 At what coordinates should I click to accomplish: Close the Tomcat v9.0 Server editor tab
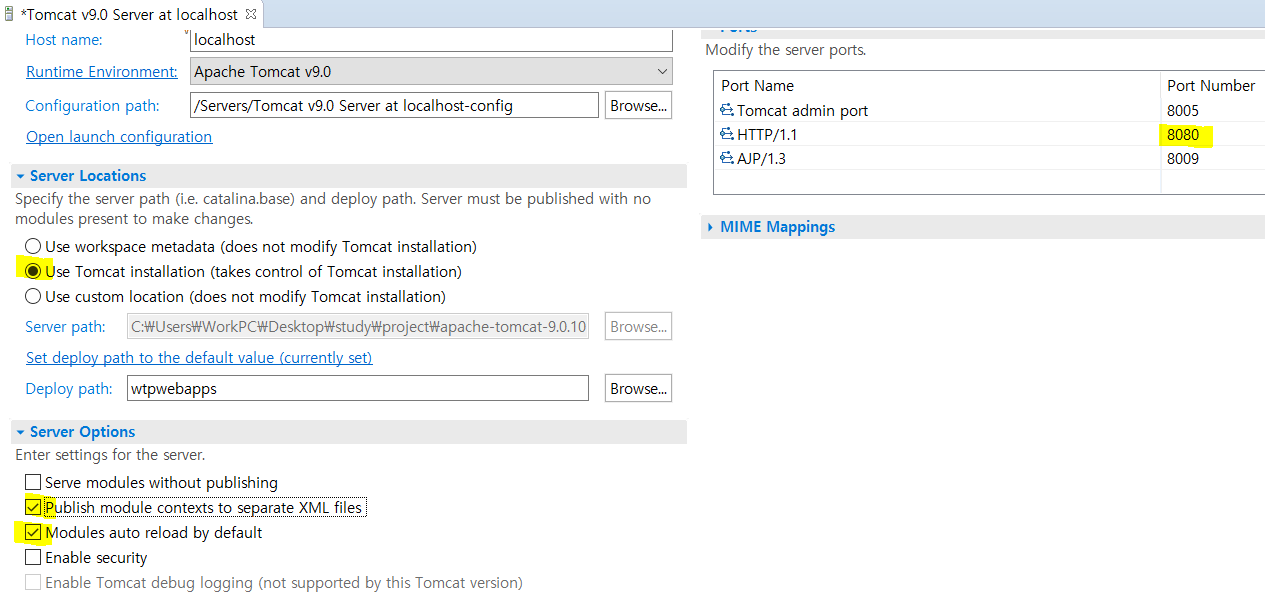[x=251, y=14]
